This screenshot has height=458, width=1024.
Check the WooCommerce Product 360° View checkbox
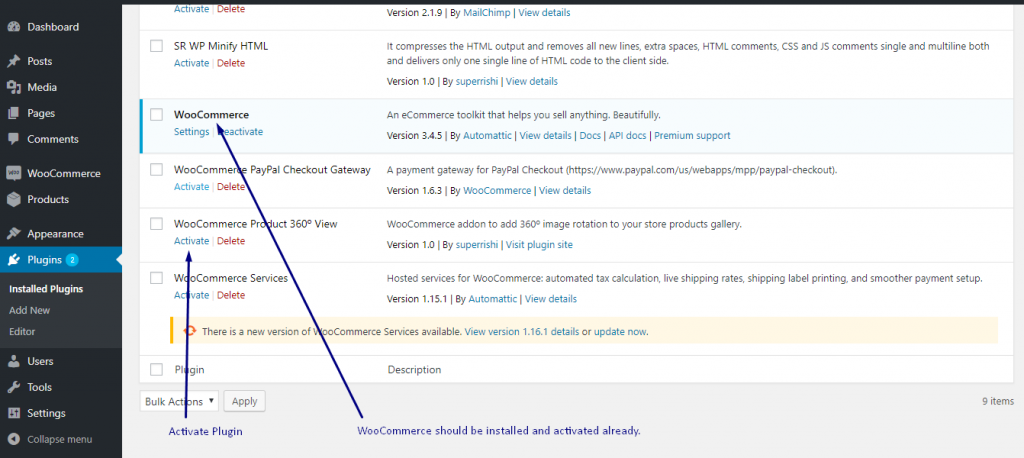click(157, 224)
